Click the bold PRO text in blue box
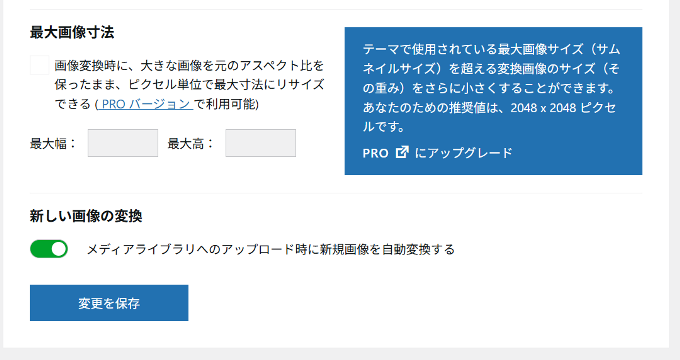The height and width of the screenshot is (360, 680). tap(376, 153)
